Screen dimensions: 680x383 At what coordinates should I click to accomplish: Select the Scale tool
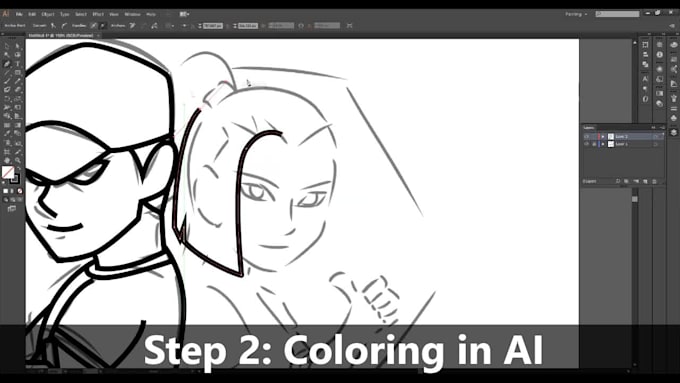[x=18, y=99]
